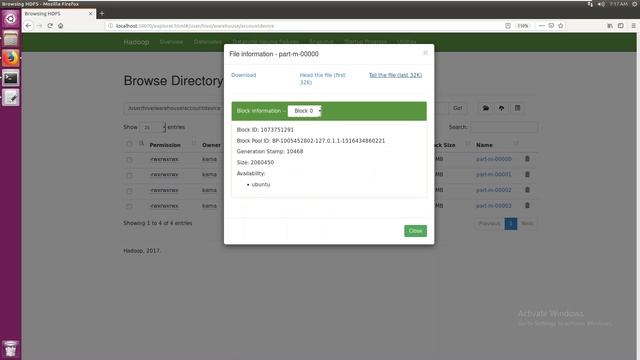Screen dimensions: 640x360
Task: Check the part-m-00001 row checkbox
Action: click(x=129, y=175)
